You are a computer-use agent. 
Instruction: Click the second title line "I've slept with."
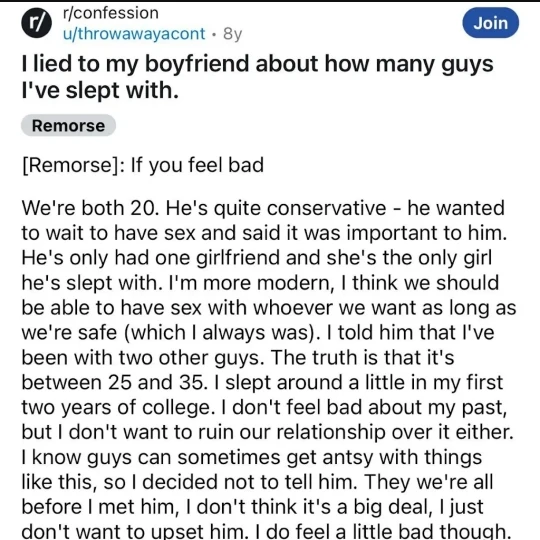click(100, 90)
